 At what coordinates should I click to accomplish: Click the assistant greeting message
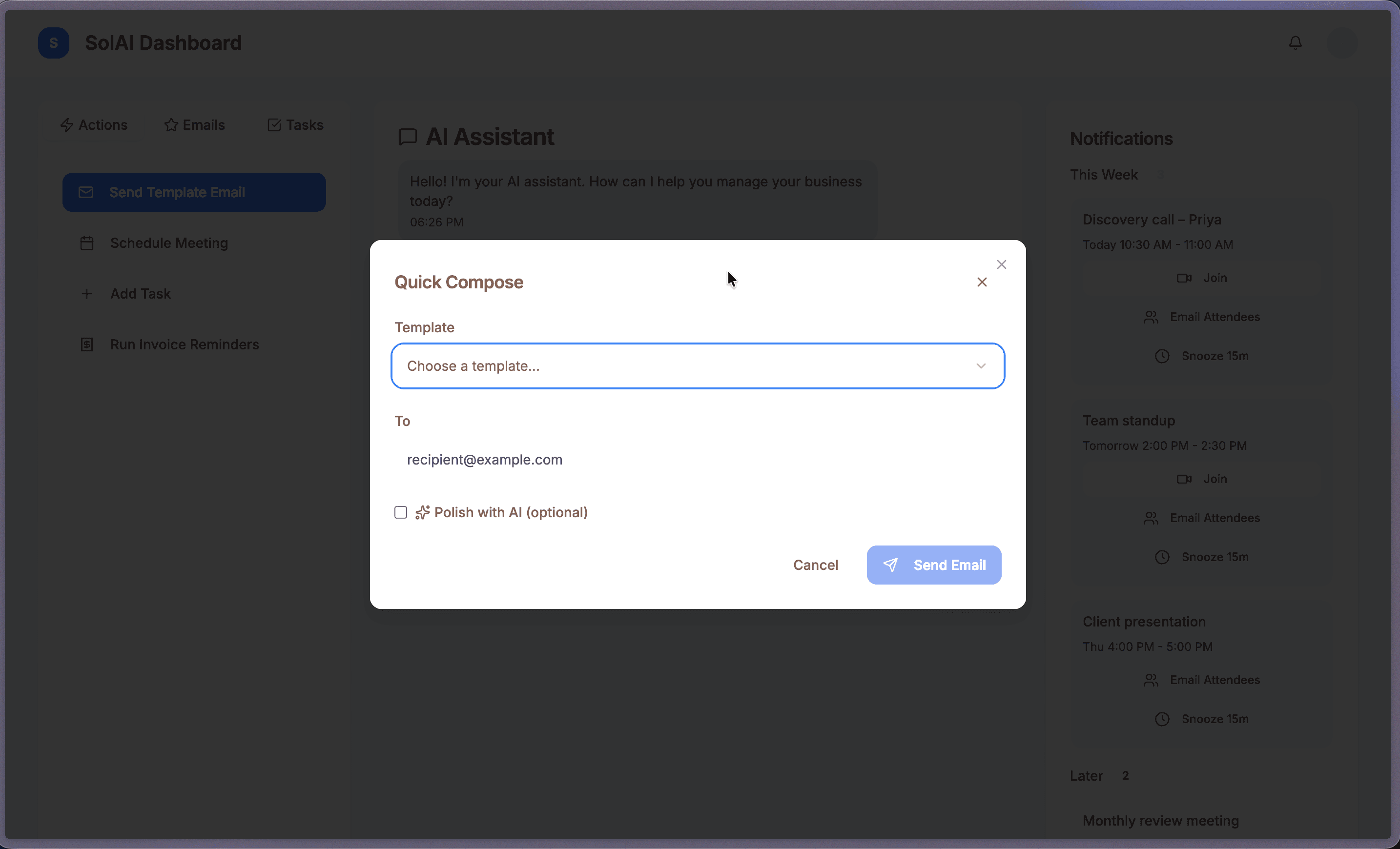click(638, 201)
